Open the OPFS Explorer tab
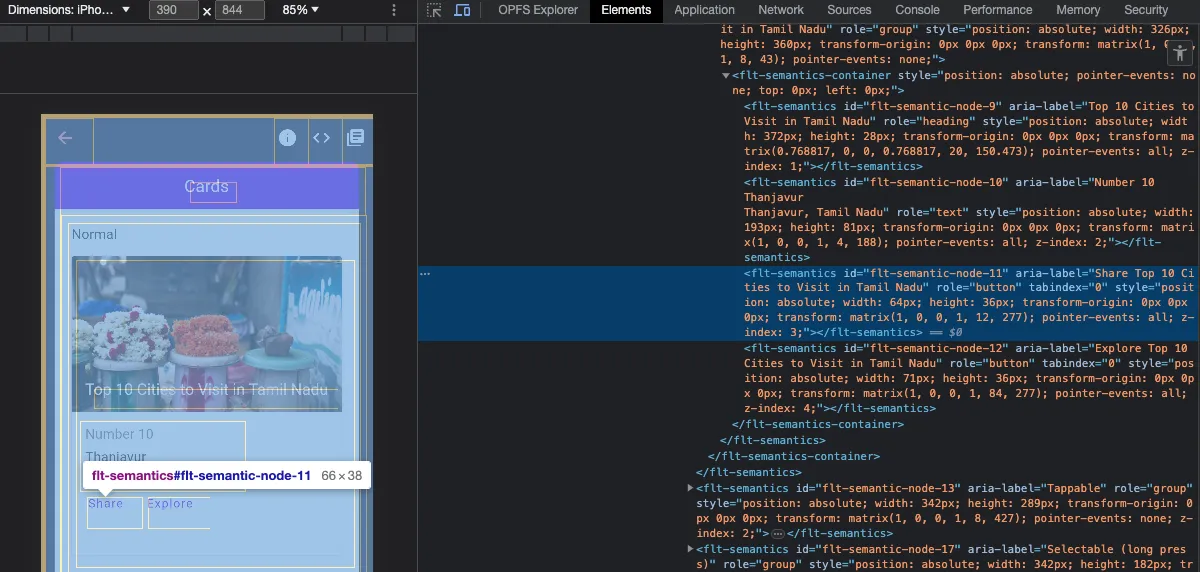The width and height of the screenshot is (1200, 572). click(x=538, y=10)
